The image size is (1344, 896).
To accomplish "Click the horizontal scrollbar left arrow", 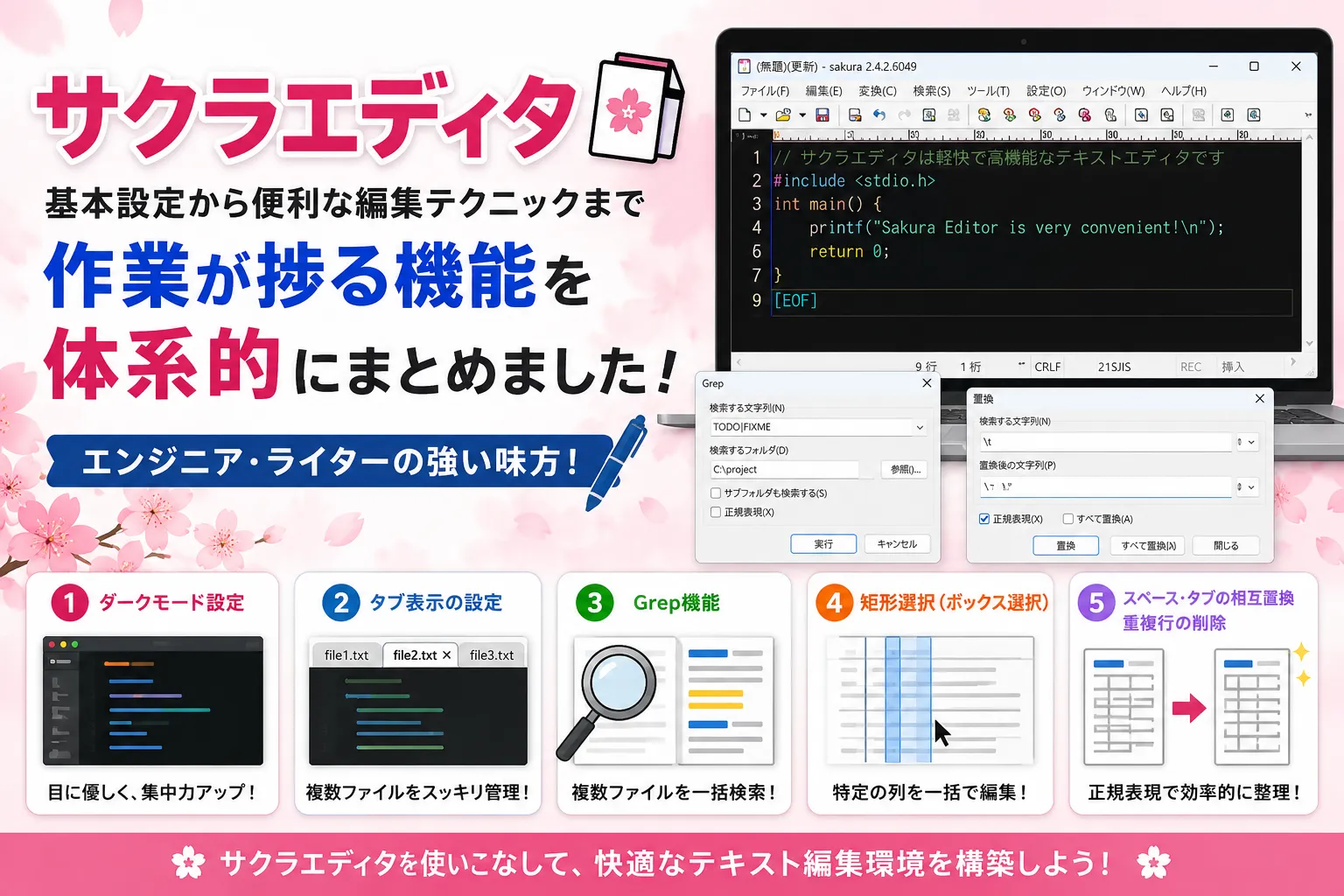I will click(x=738, y=360).
